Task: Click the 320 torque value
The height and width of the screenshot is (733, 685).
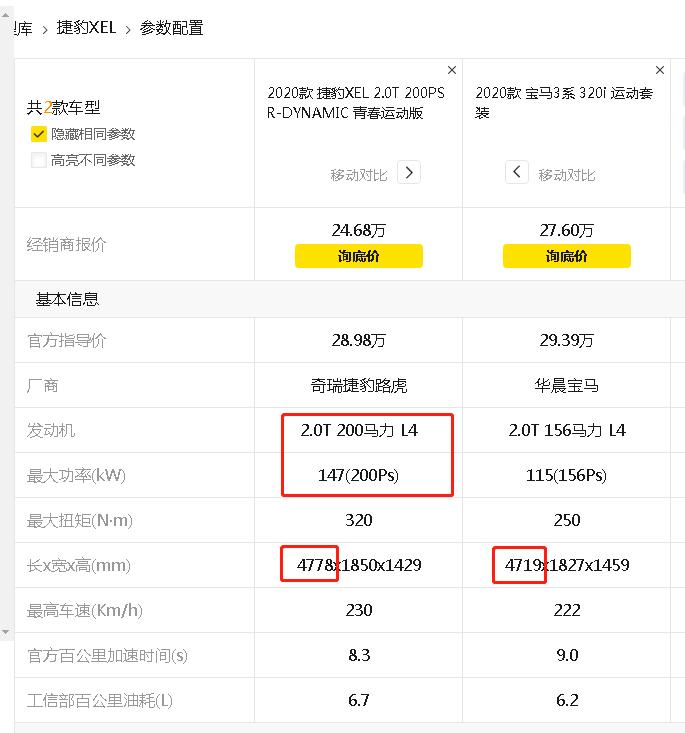Action: (359, 520)
